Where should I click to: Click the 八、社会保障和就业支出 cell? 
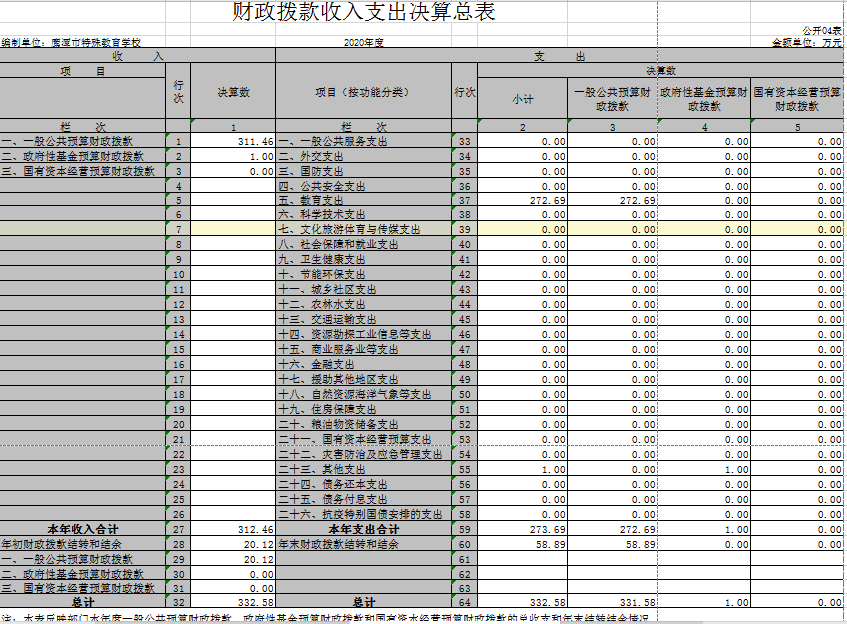[364, 244]
